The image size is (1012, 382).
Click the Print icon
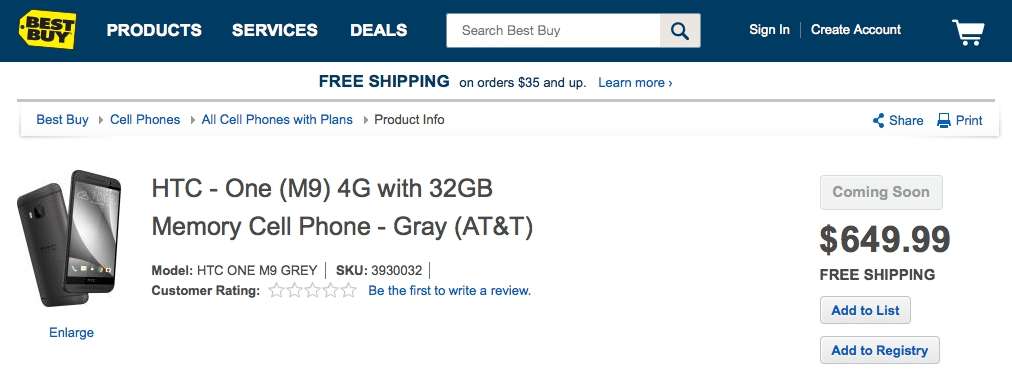click(944, 120)
